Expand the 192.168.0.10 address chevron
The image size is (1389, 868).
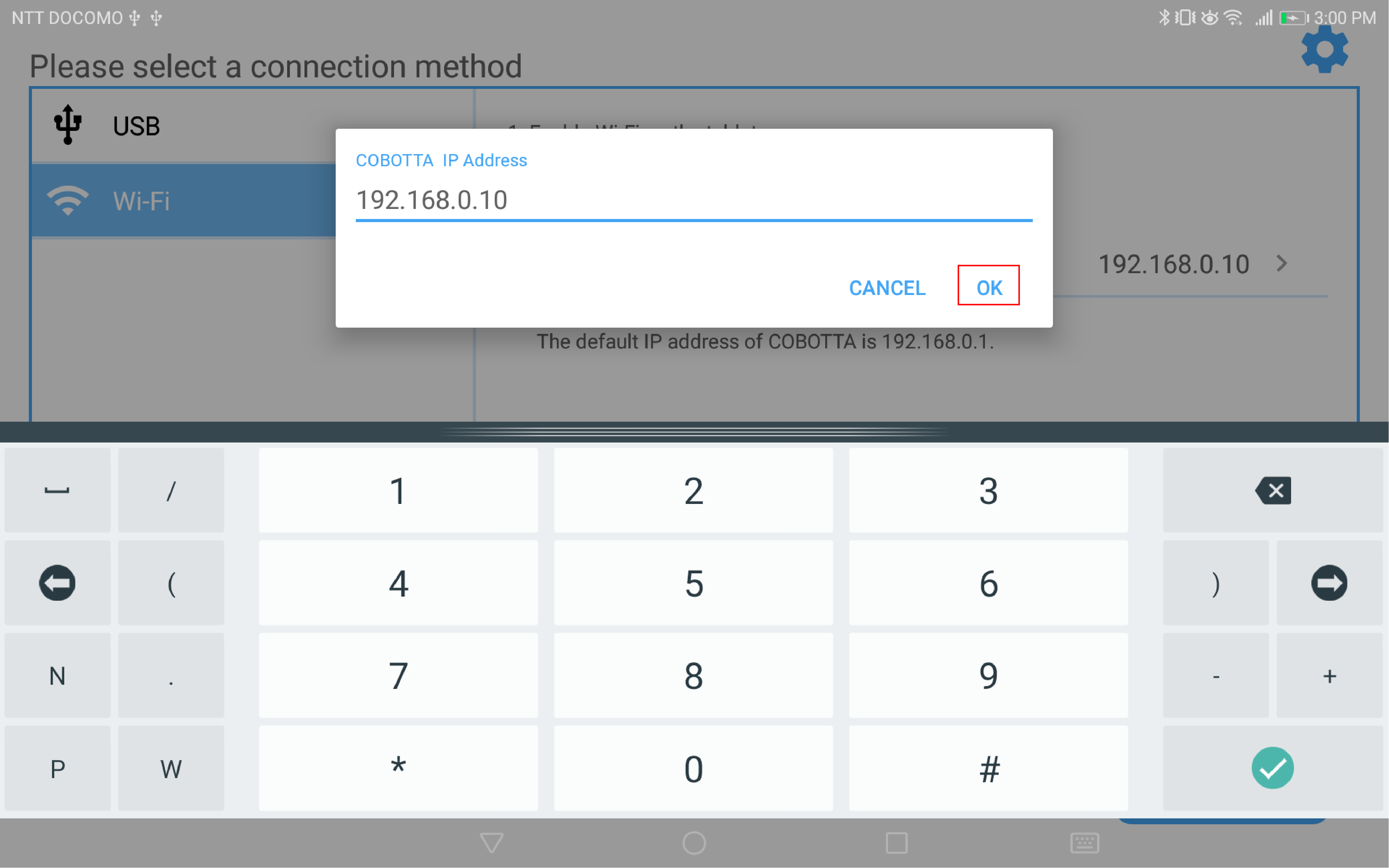coord(1282,263)
